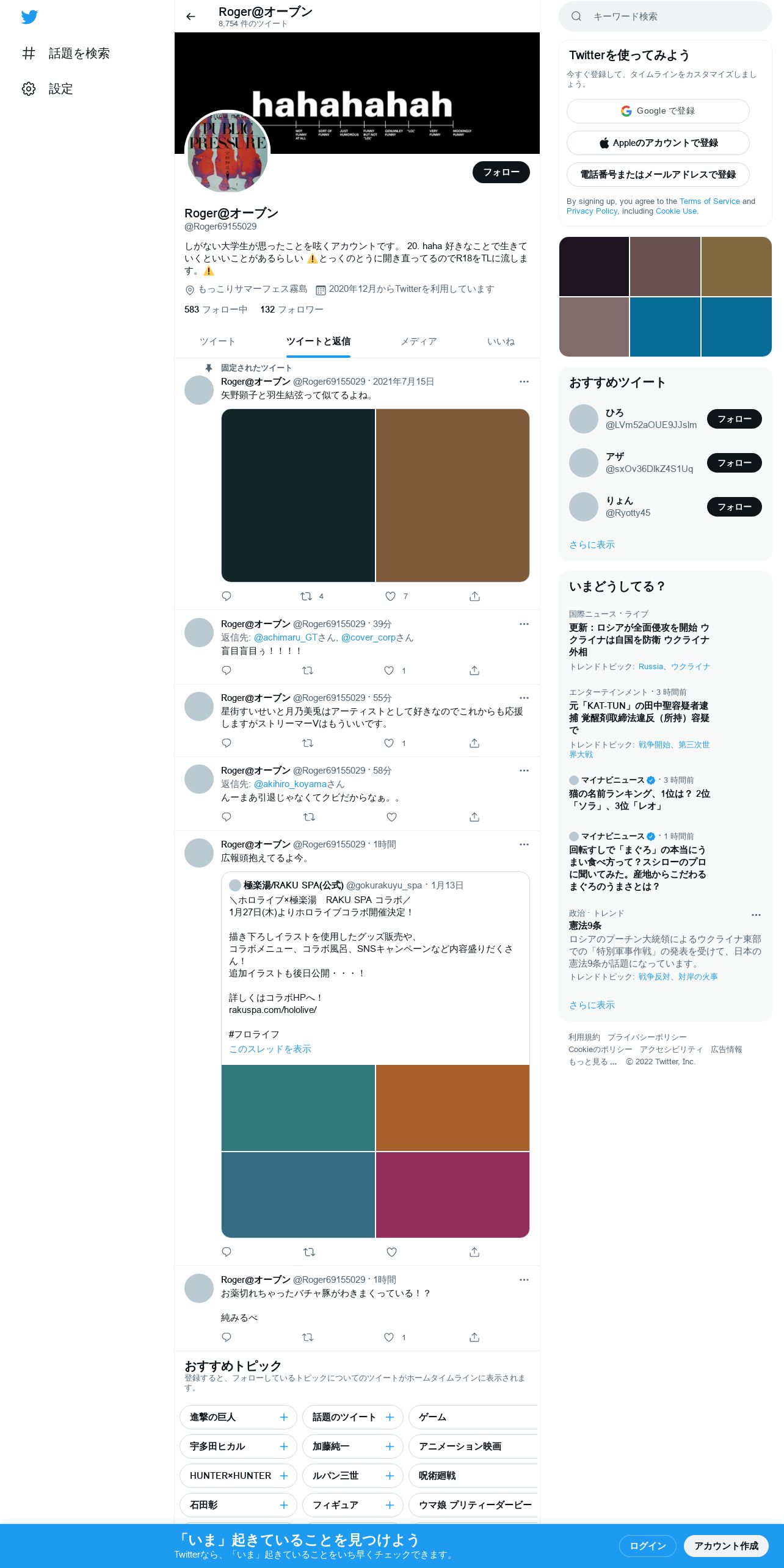Open more options for 憲法9条 trend
This screenshot has height=1568, width=784.
tap(756, 915)
